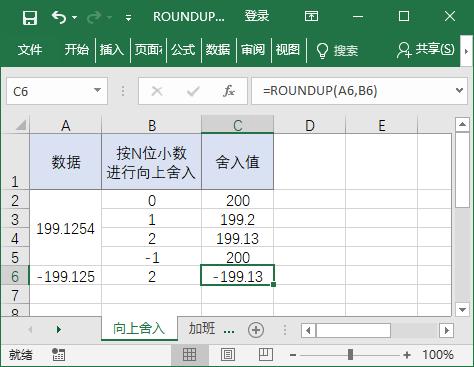
Task: Click the New Sheet plus icon
Action: (256, 330)
